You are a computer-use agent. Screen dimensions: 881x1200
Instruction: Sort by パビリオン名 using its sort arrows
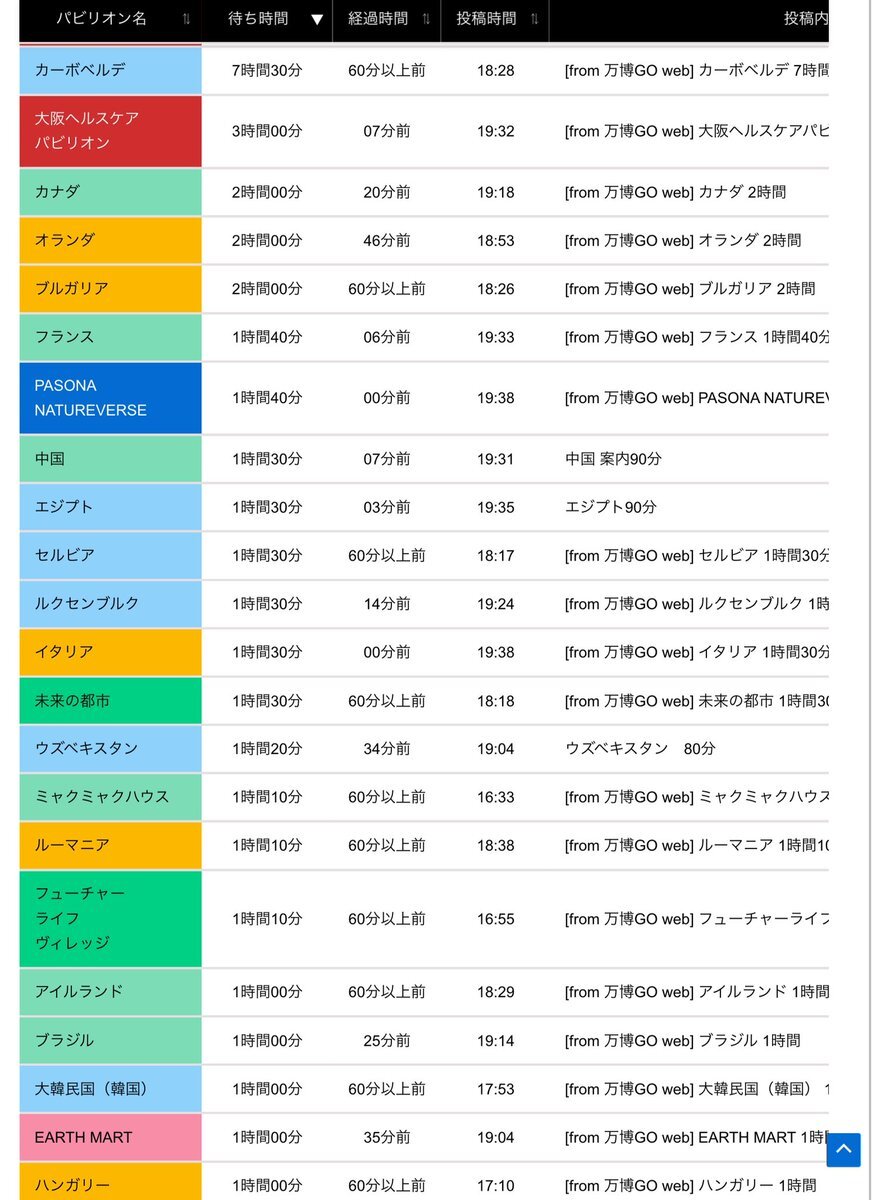click(x=186, y=19)
